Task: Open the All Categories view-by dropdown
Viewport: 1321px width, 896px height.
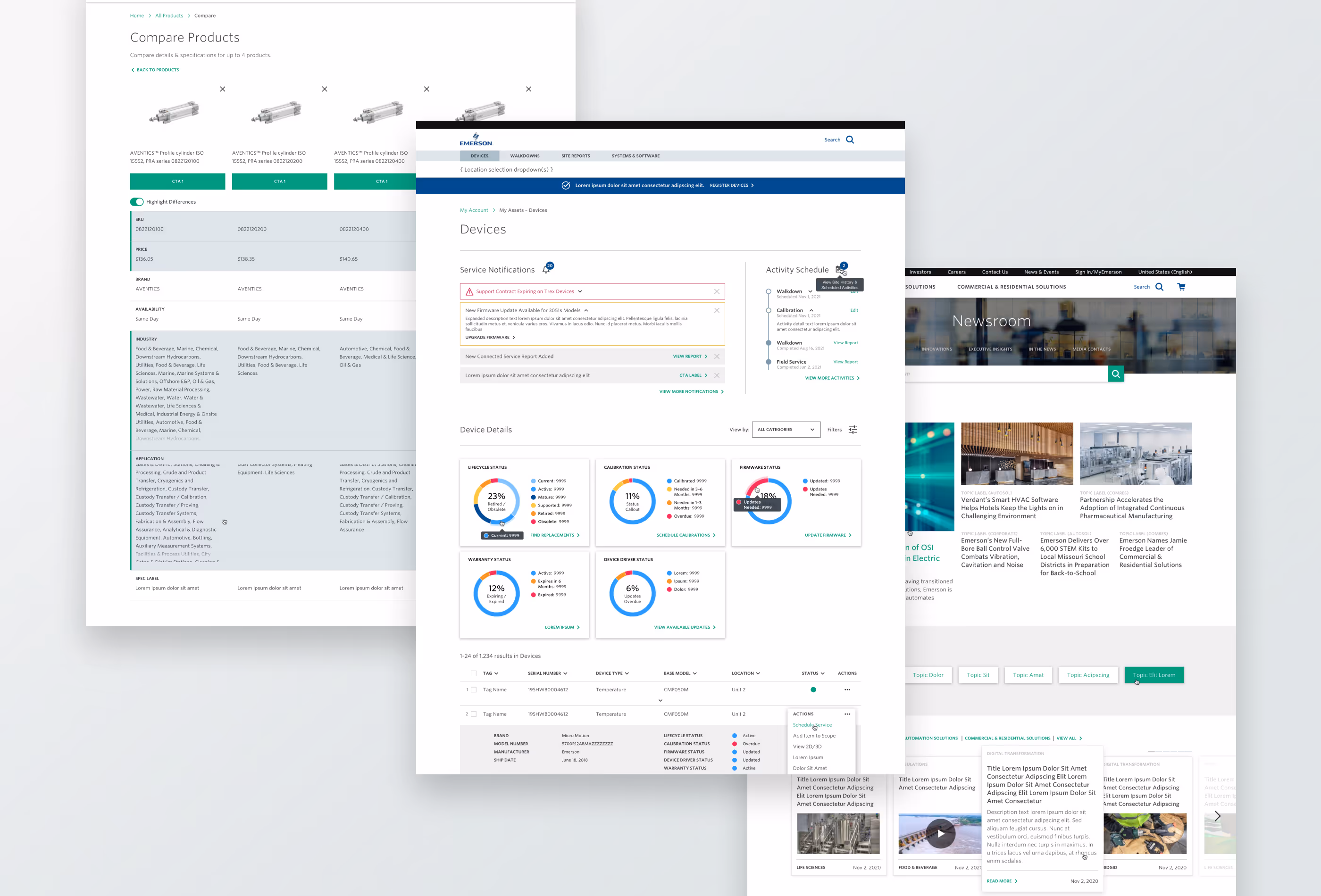Action: point(786,430)
